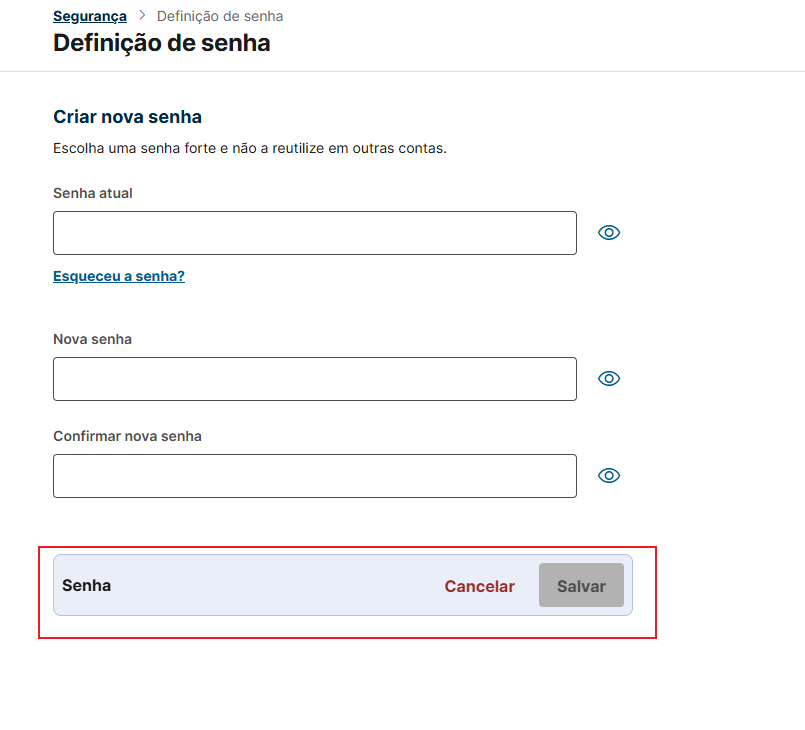805x730 pixels.
Task: Click into the Nova senha input box
Action: coord(315,379)
